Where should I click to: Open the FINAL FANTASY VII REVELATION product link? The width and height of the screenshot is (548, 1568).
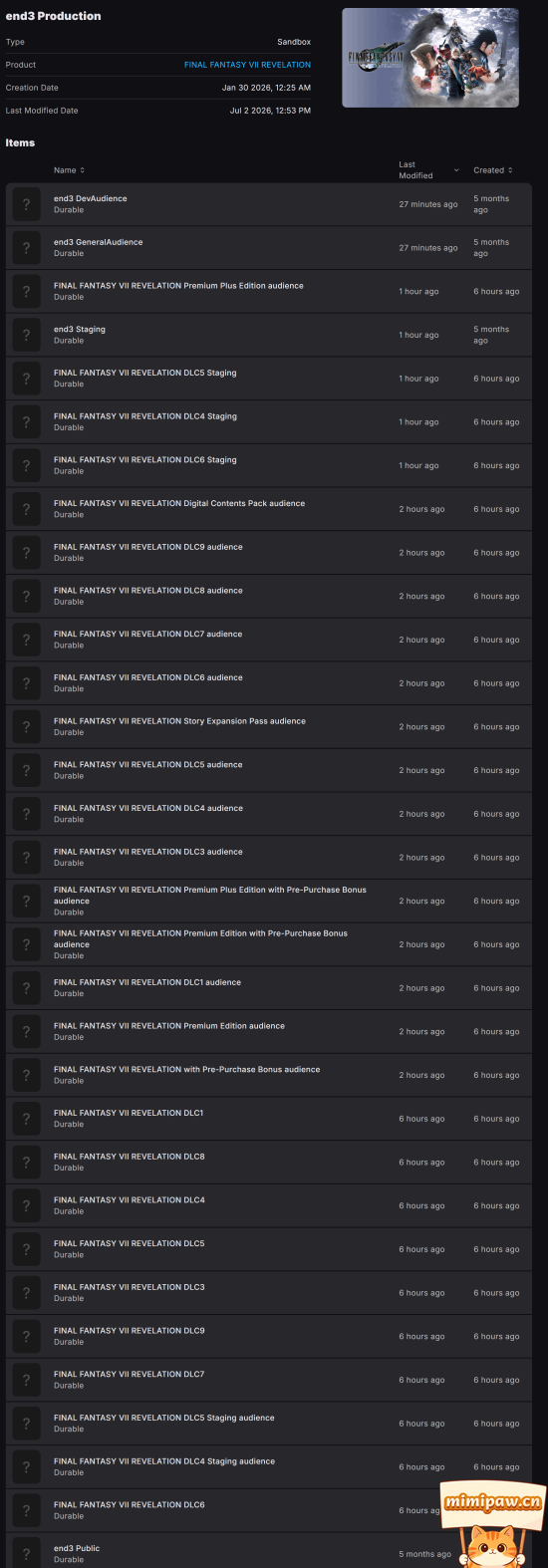click(247, 65)
